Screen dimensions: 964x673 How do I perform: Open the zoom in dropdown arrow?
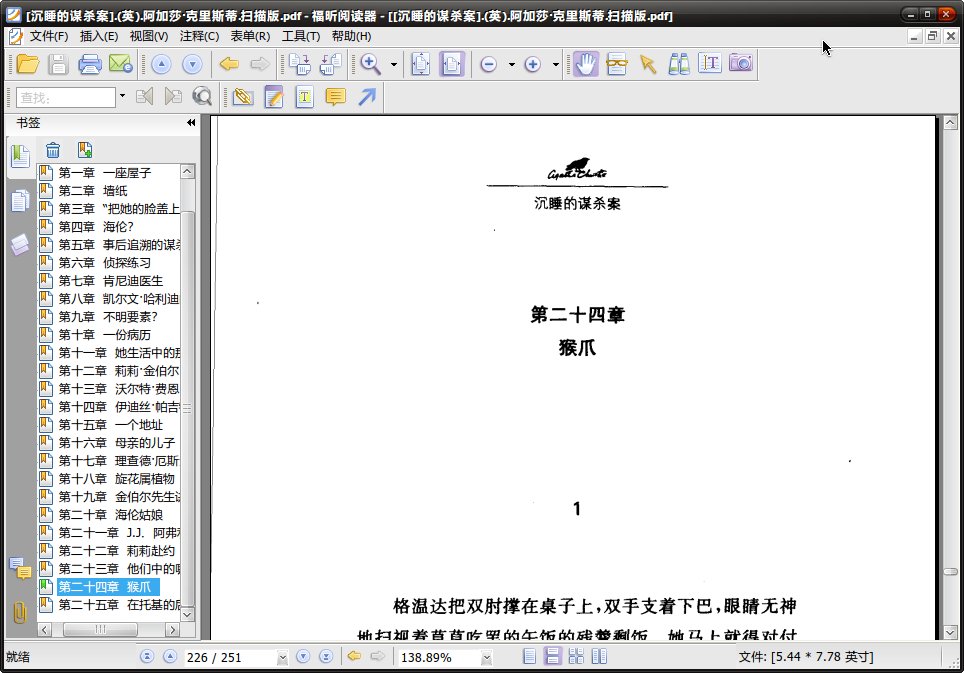point(555,64)
